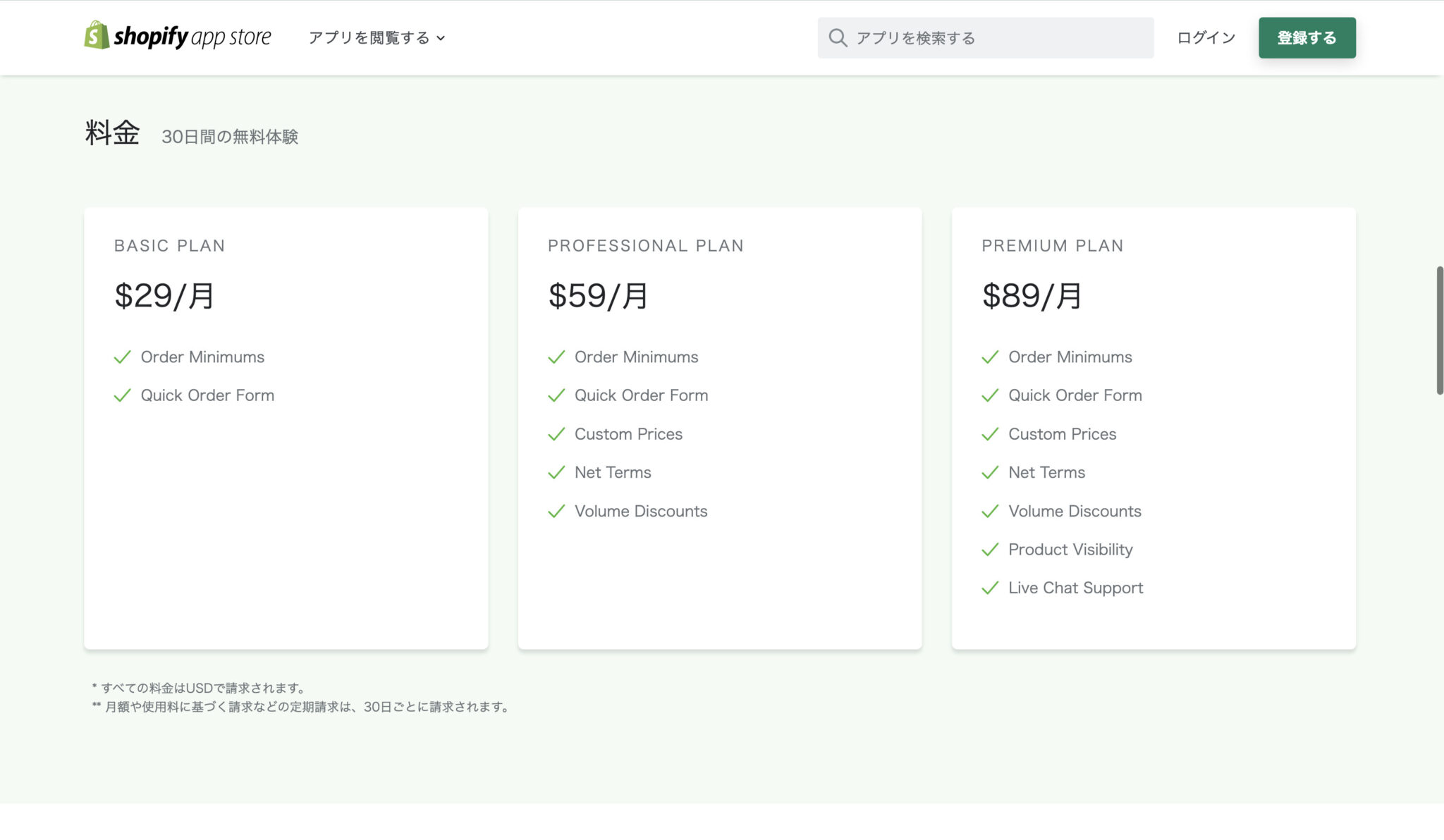
Task: Click checkmark beside Premium plan Product Visibility
Action: pos(990,550)
